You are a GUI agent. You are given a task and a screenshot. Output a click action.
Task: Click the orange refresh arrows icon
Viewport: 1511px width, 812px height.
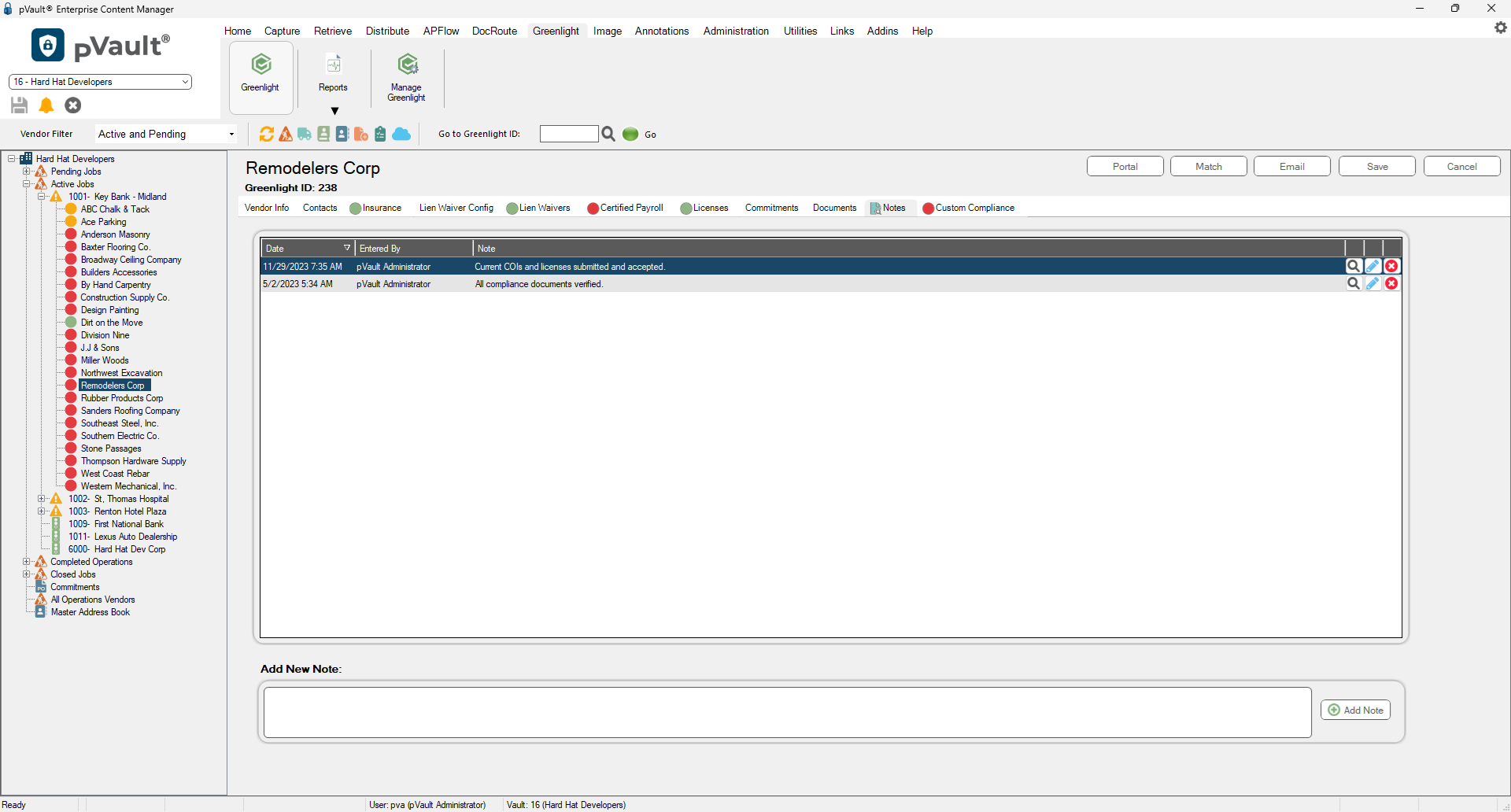(x=267, y=135)
